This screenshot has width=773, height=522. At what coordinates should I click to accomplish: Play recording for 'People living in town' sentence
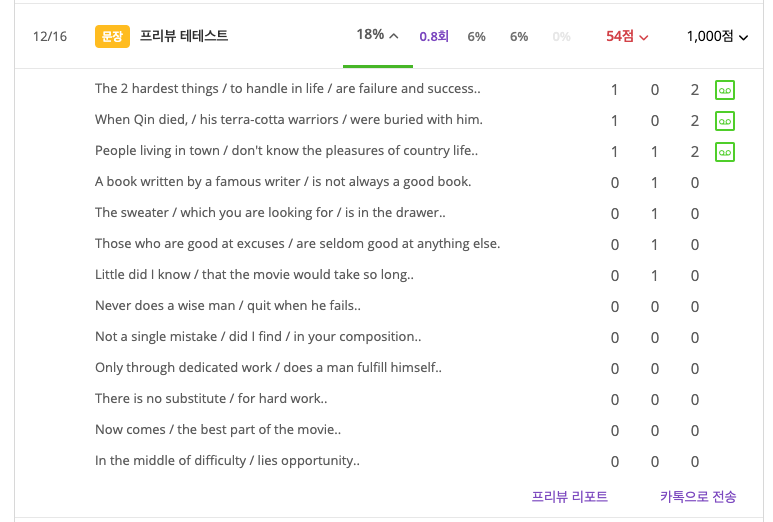725,152
